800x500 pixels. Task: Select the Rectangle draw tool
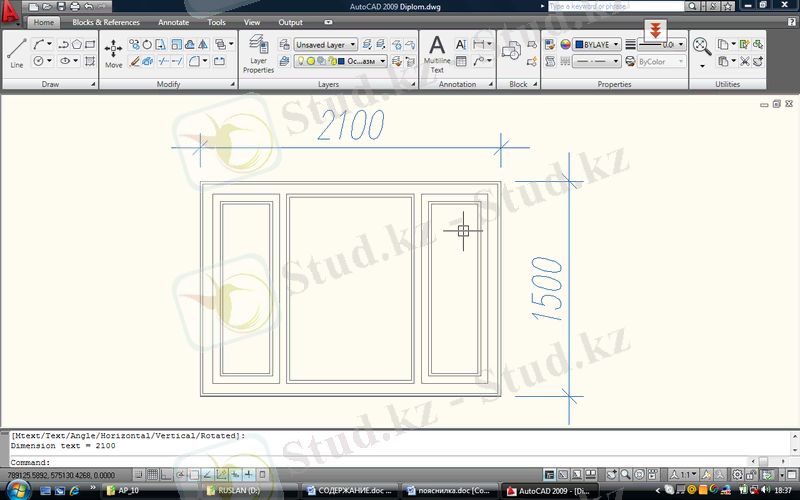(90, 44)
